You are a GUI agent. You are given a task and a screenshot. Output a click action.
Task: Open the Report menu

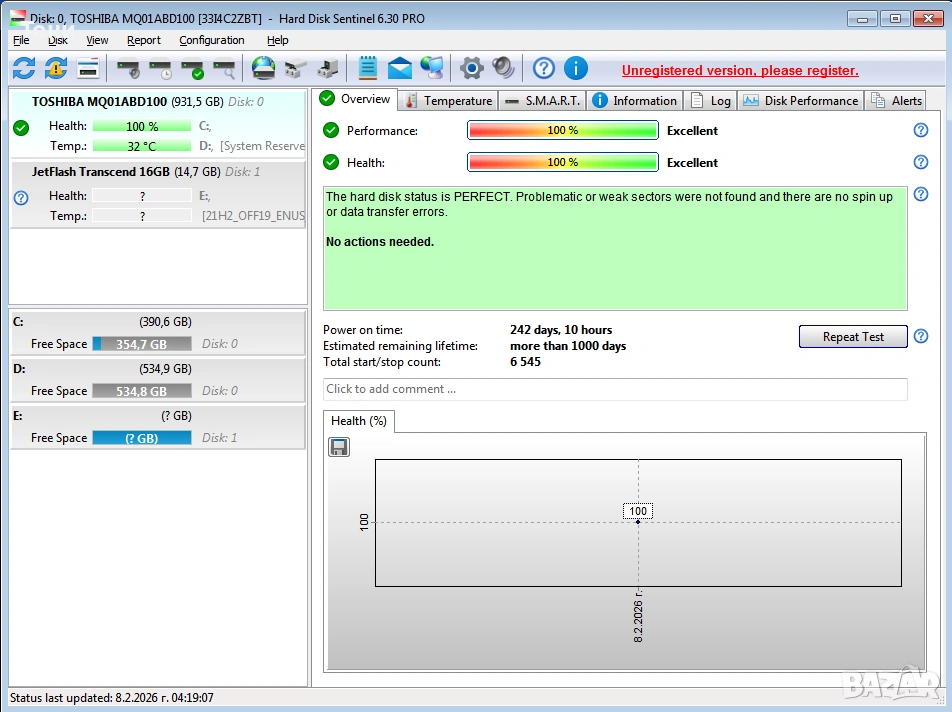(143, 40)
